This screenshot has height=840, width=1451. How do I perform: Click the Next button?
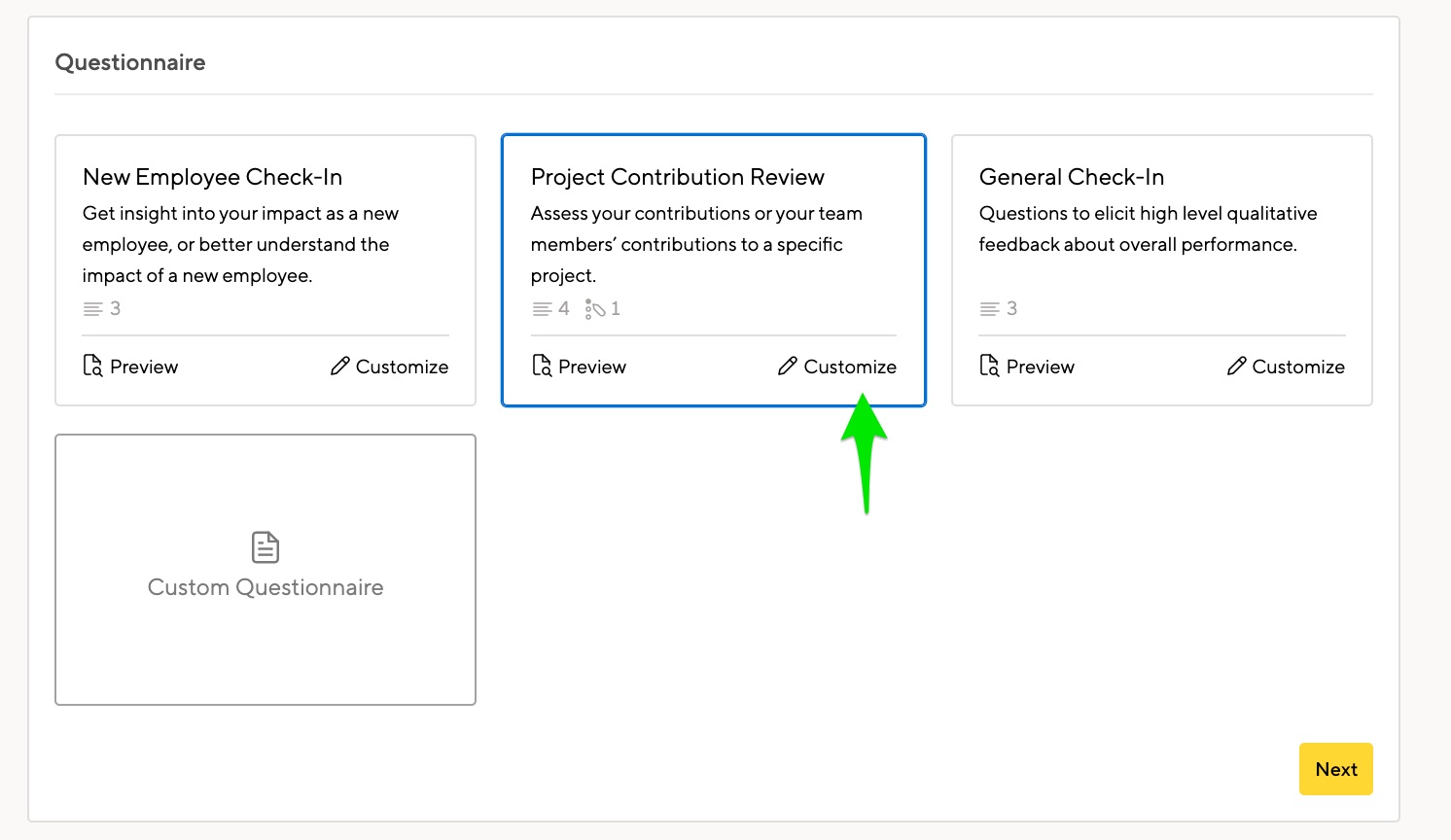coord(1335,768)
